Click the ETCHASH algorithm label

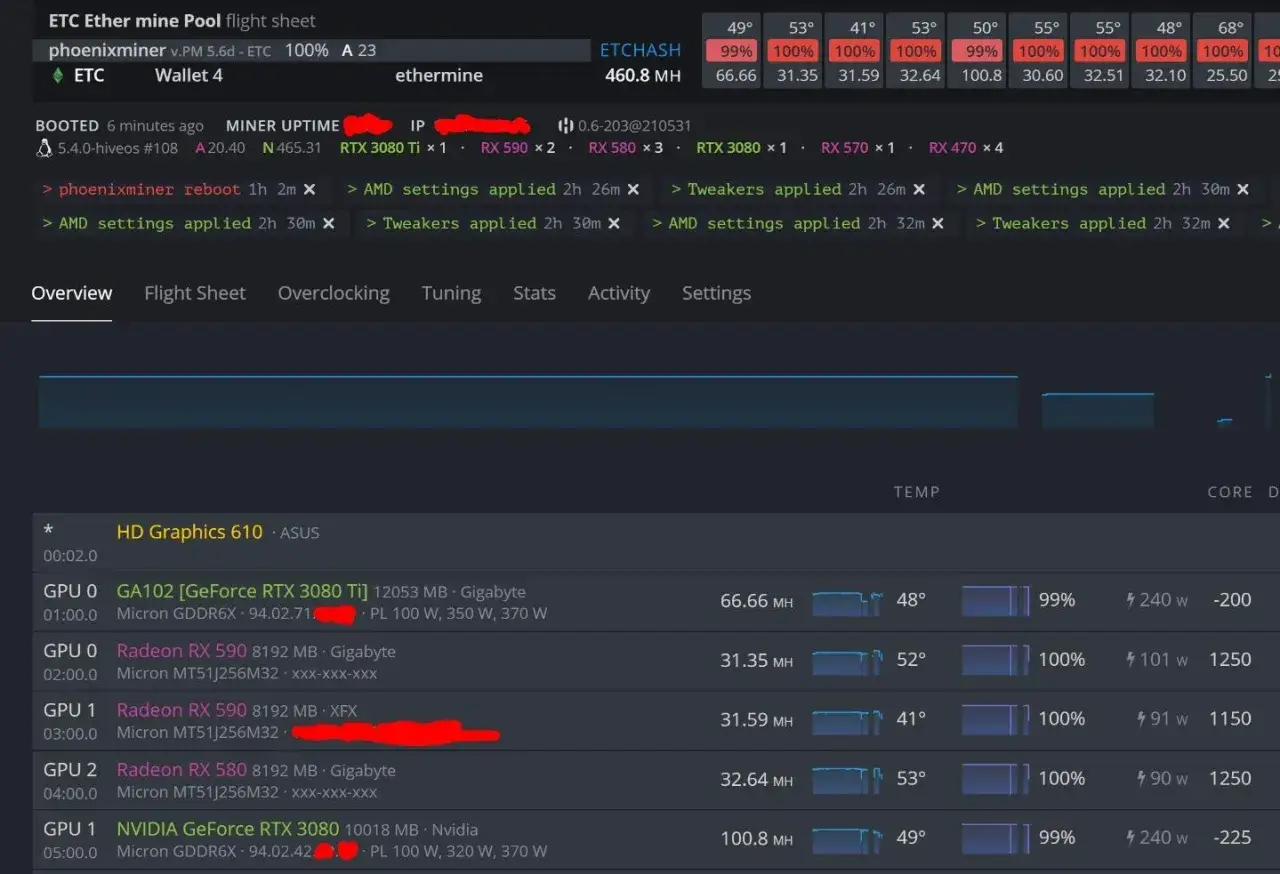[x=640, y=50]
